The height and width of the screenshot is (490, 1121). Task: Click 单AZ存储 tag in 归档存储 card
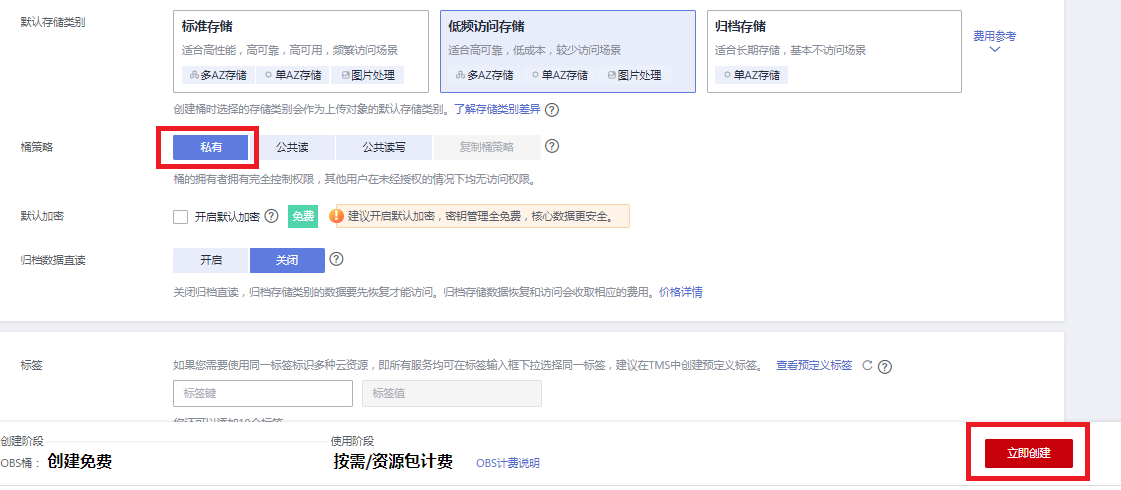751,75
